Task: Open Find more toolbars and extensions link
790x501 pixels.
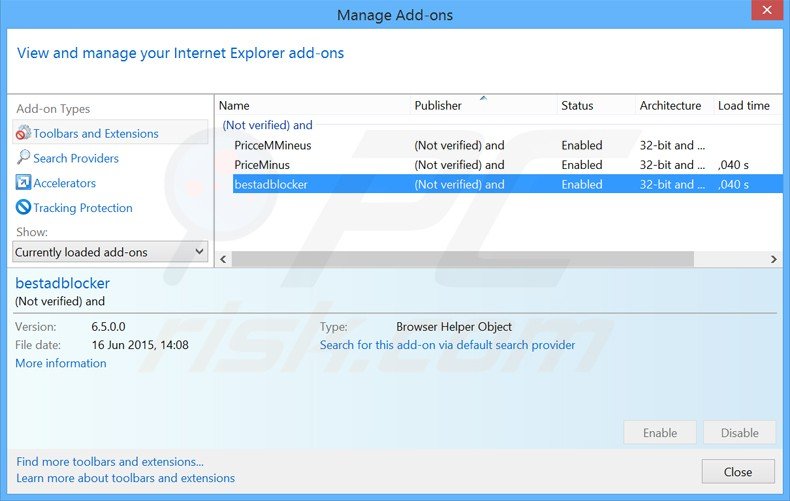Action: [110, 462]
